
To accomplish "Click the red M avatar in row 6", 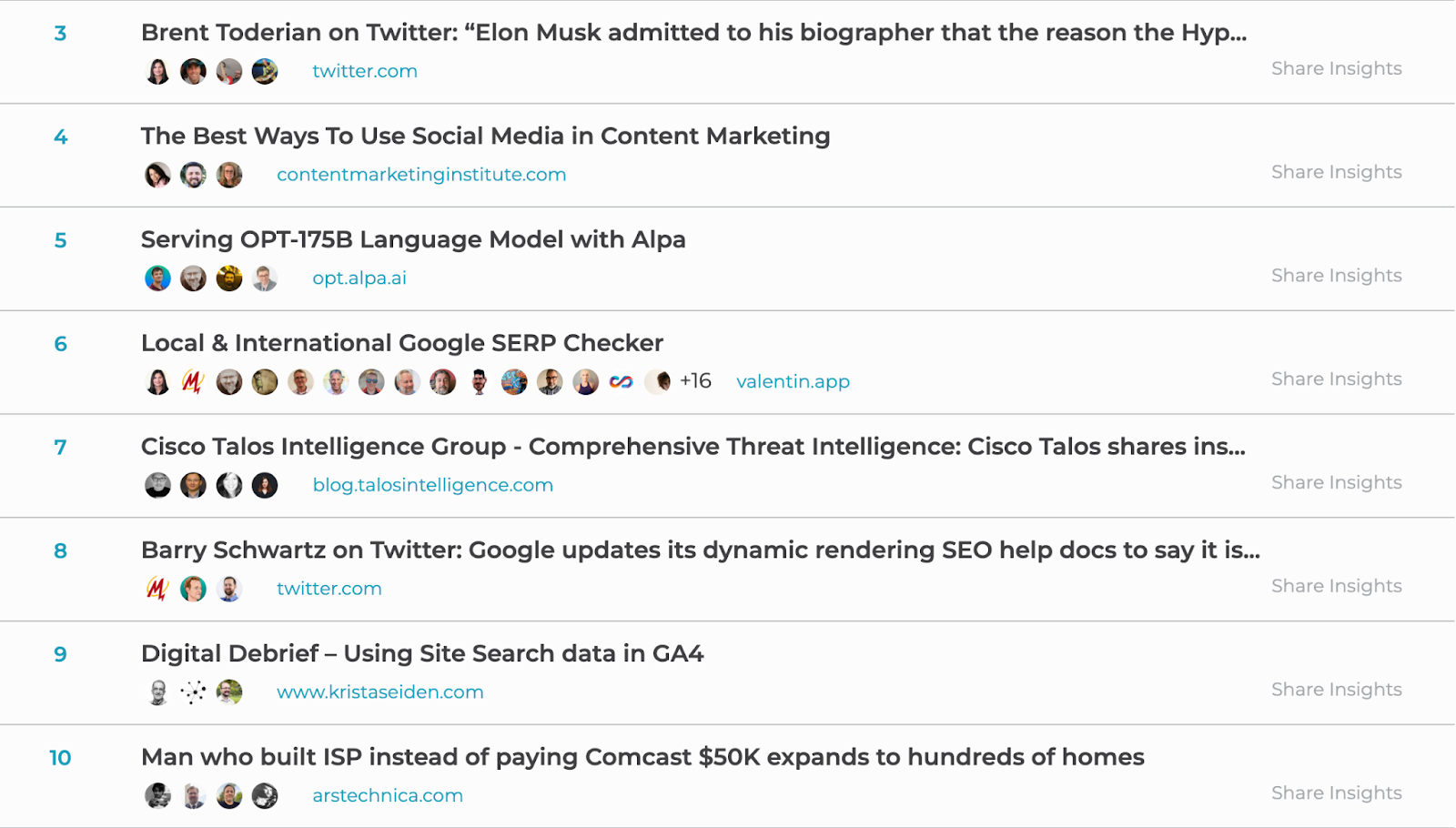I will (x=193, y=382).
